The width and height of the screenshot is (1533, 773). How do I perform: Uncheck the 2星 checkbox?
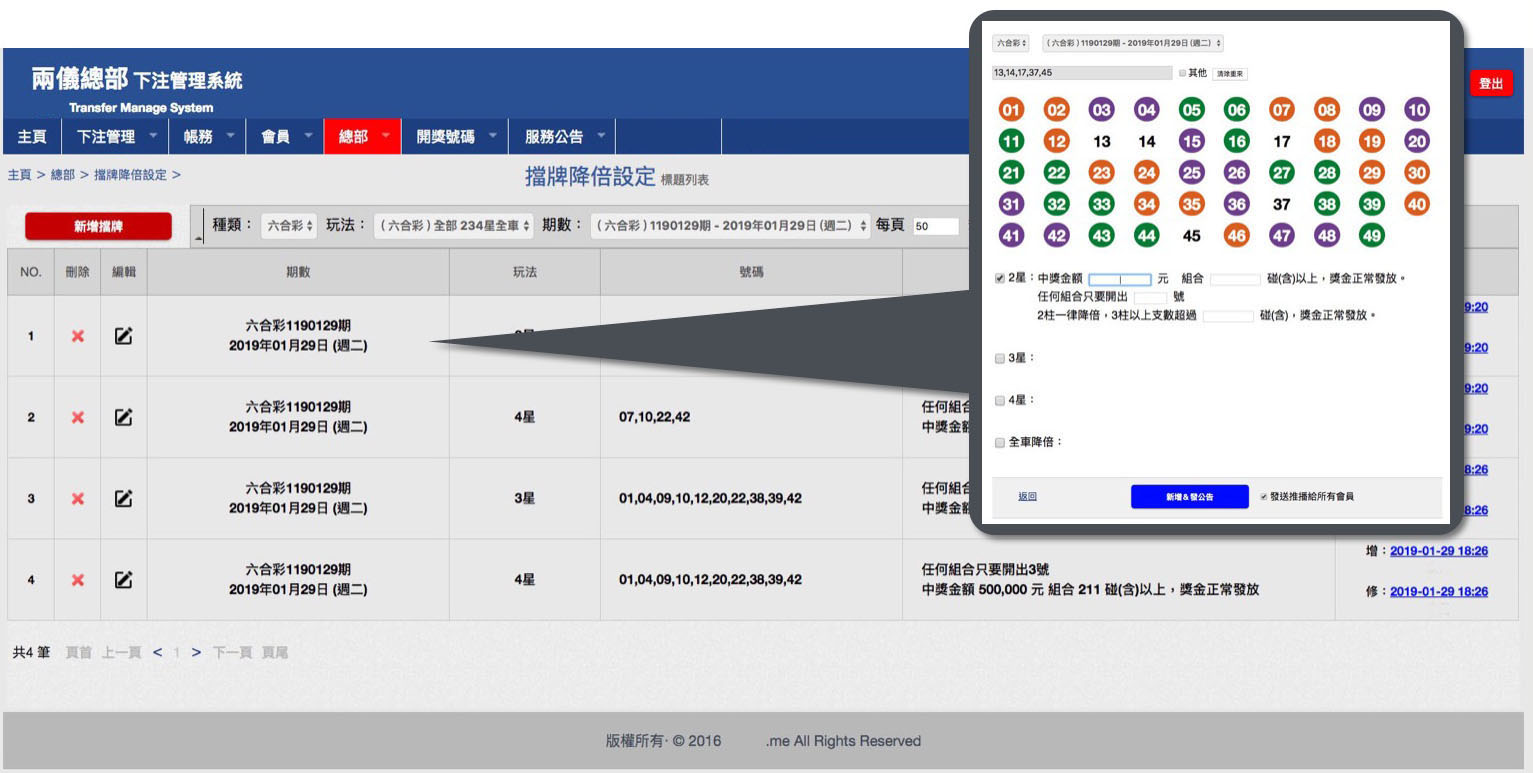[1000, 279]
